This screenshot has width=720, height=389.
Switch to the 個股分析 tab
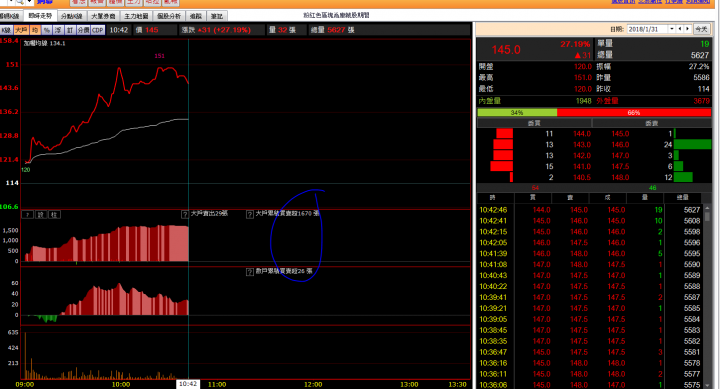(169, 16)
